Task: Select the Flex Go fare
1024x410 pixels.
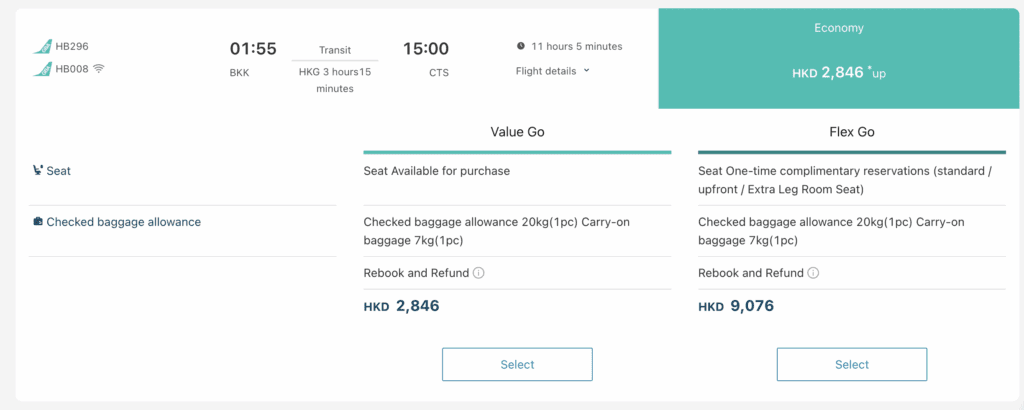Action: pos(851,364)
